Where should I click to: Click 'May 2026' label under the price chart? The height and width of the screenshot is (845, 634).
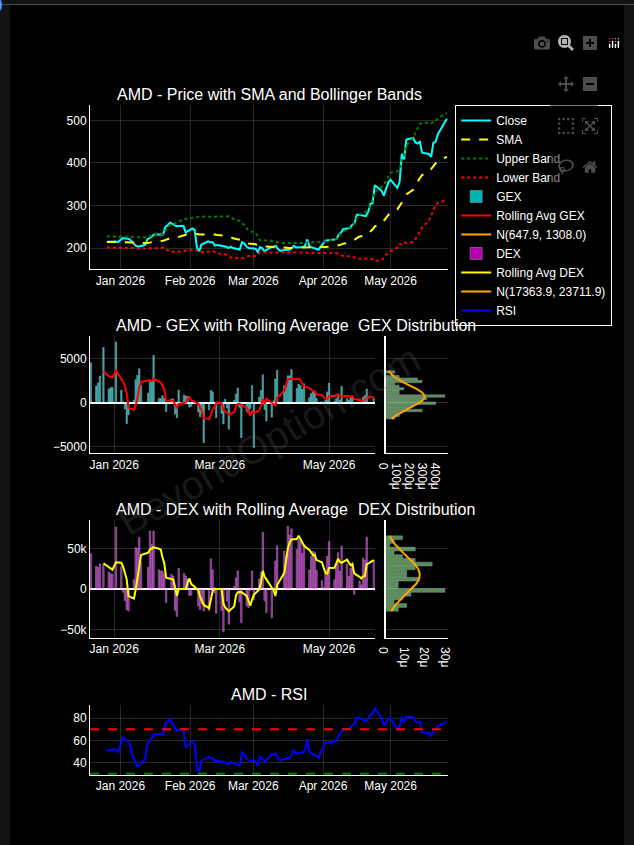tap(390, 281)
